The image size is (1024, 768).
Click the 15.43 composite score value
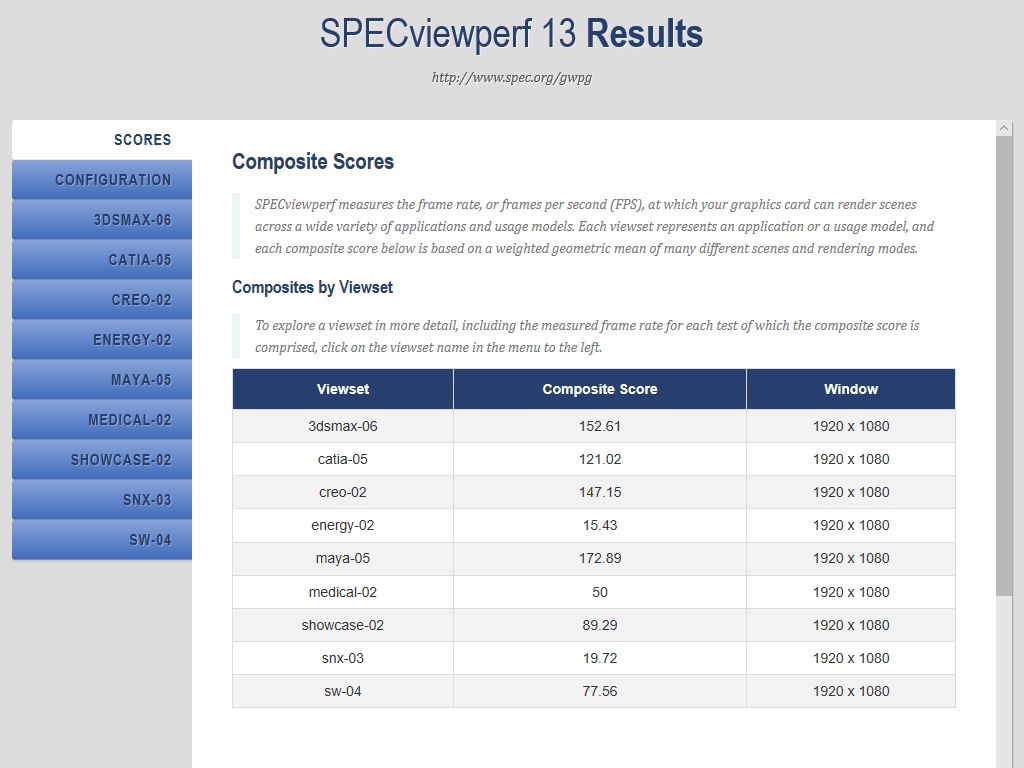[600, 526]
